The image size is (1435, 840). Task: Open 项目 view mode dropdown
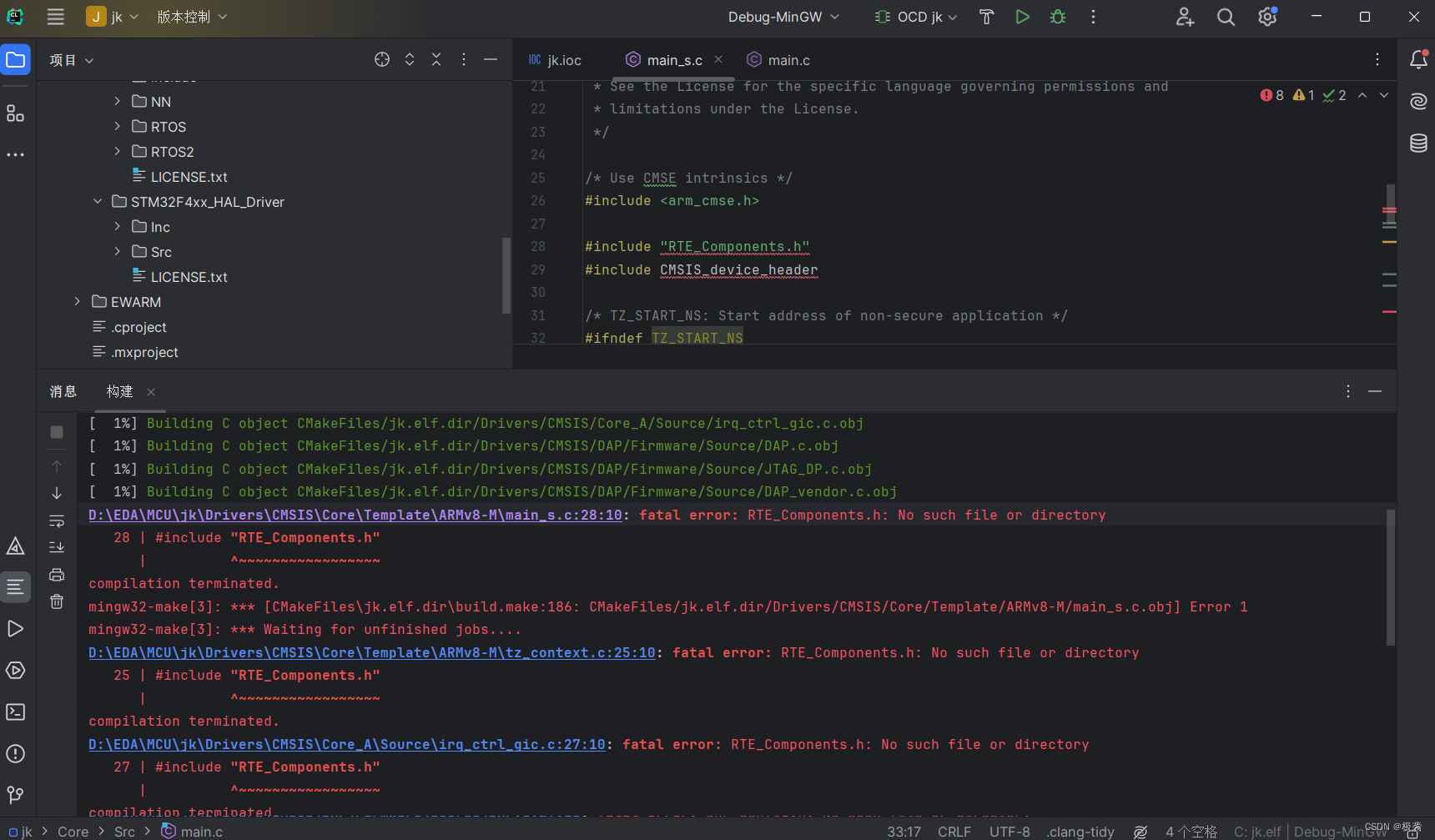(71, 60)
